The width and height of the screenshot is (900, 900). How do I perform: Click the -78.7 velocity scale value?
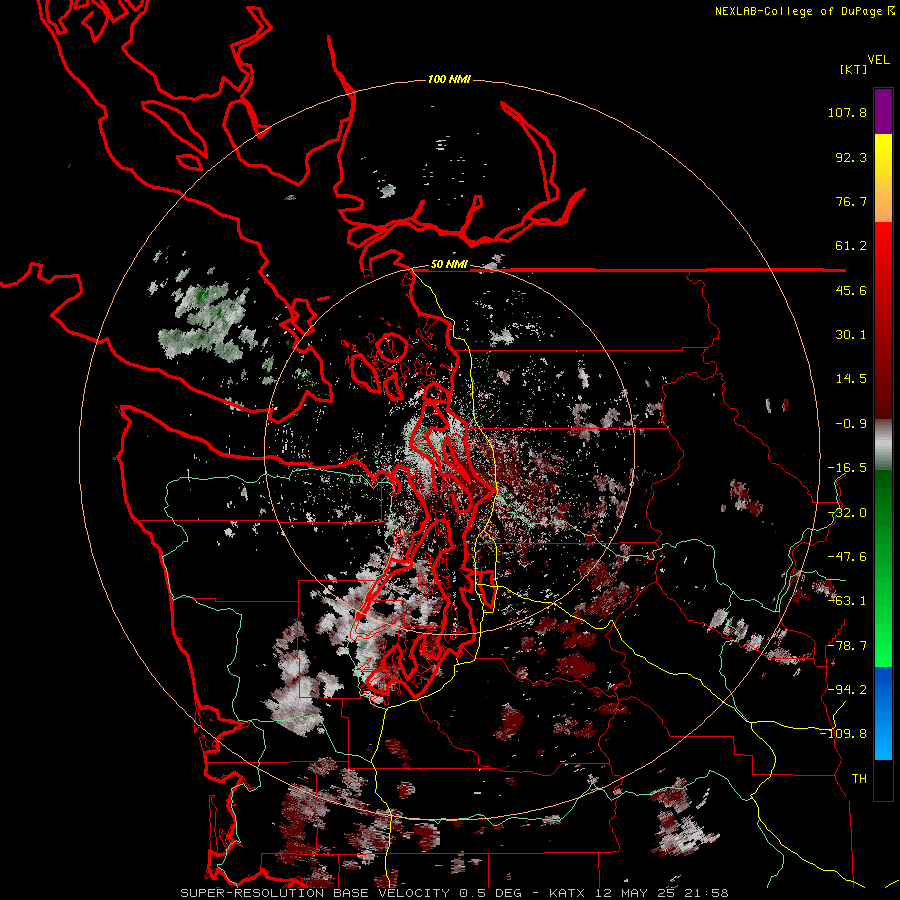(x=847, y=646)
